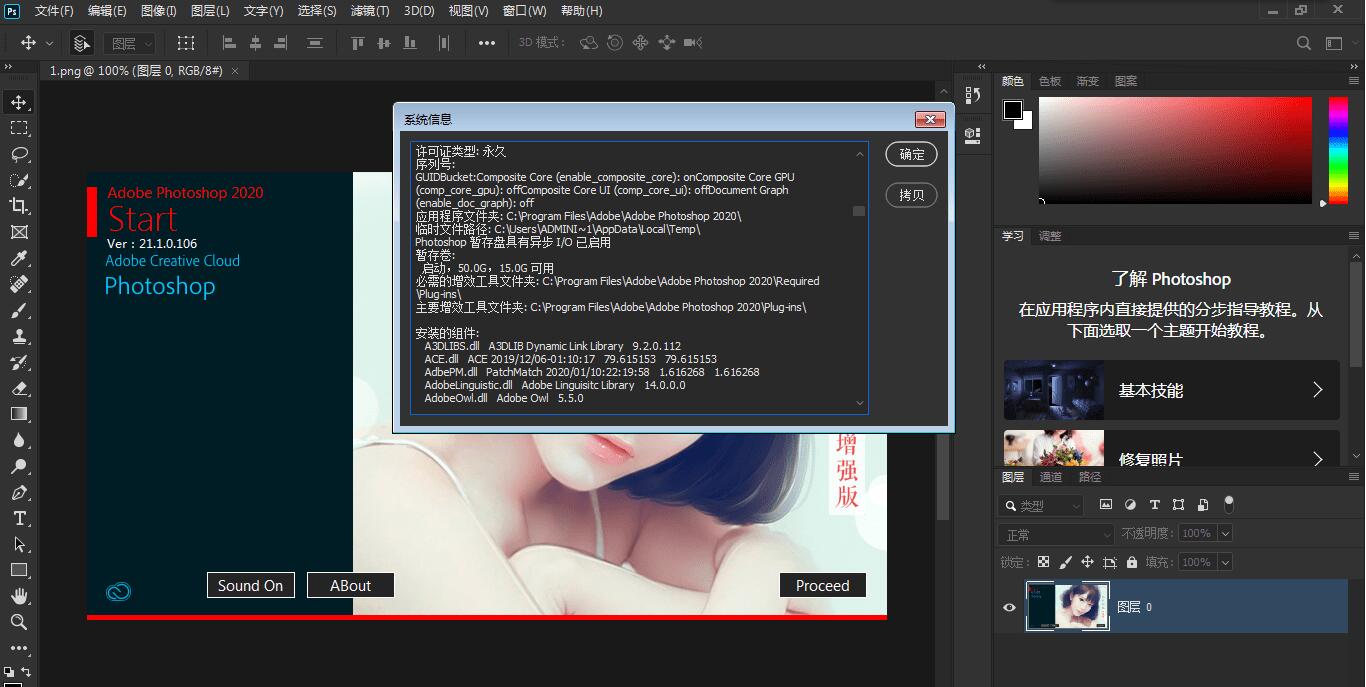
Task: Expand the 基本技能 tutorial category
Action: pyautogui.click(x=1171, y=390)
